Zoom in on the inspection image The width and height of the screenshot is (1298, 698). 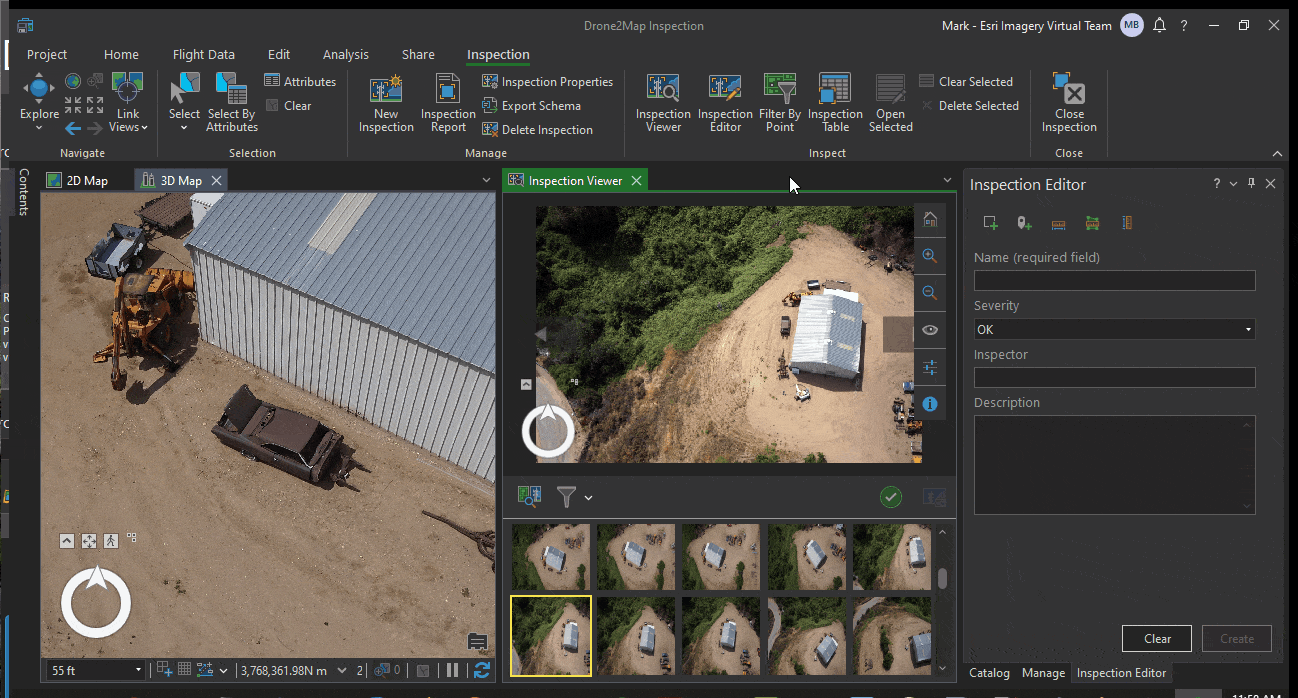pos(930,256)
